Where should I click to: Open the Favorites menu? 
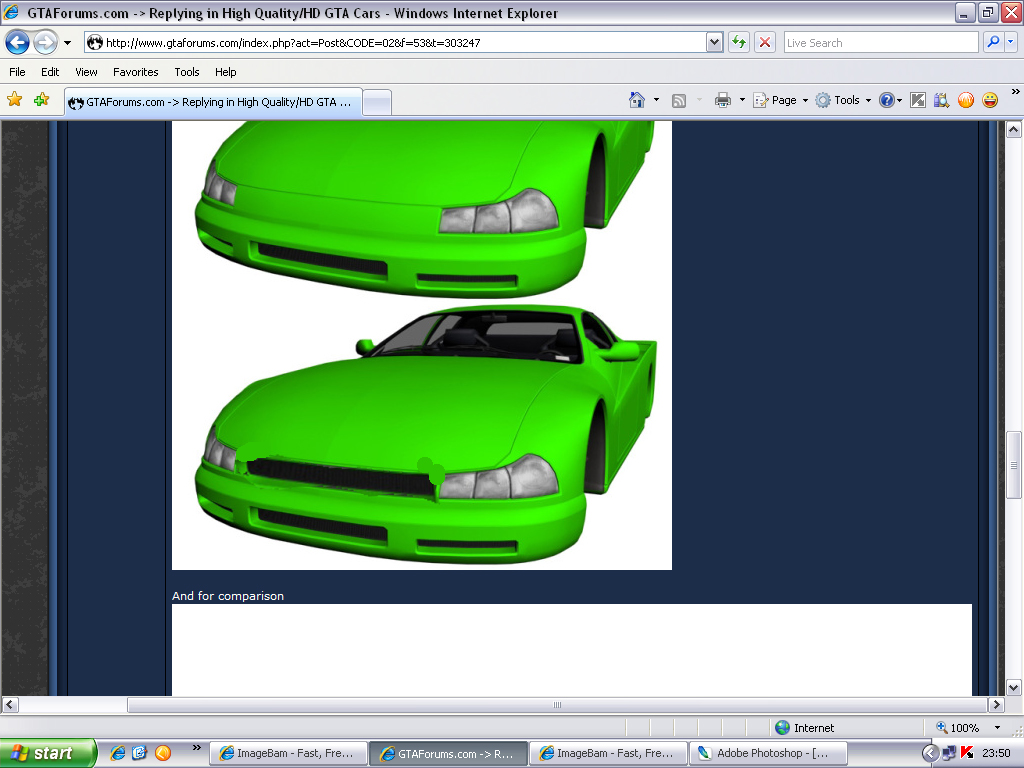(x=135, y=72)
